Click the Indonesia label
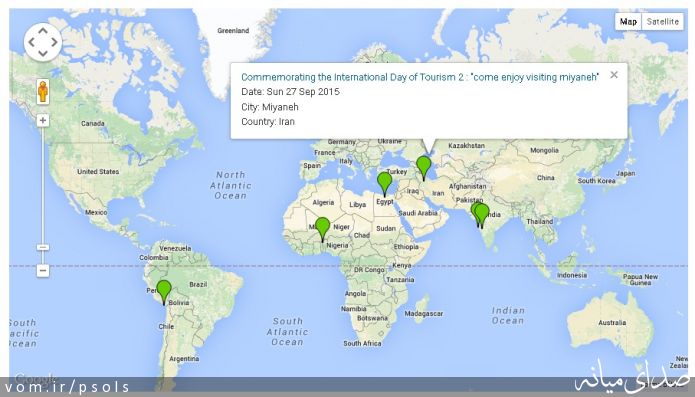 click(x=572, y=275)
